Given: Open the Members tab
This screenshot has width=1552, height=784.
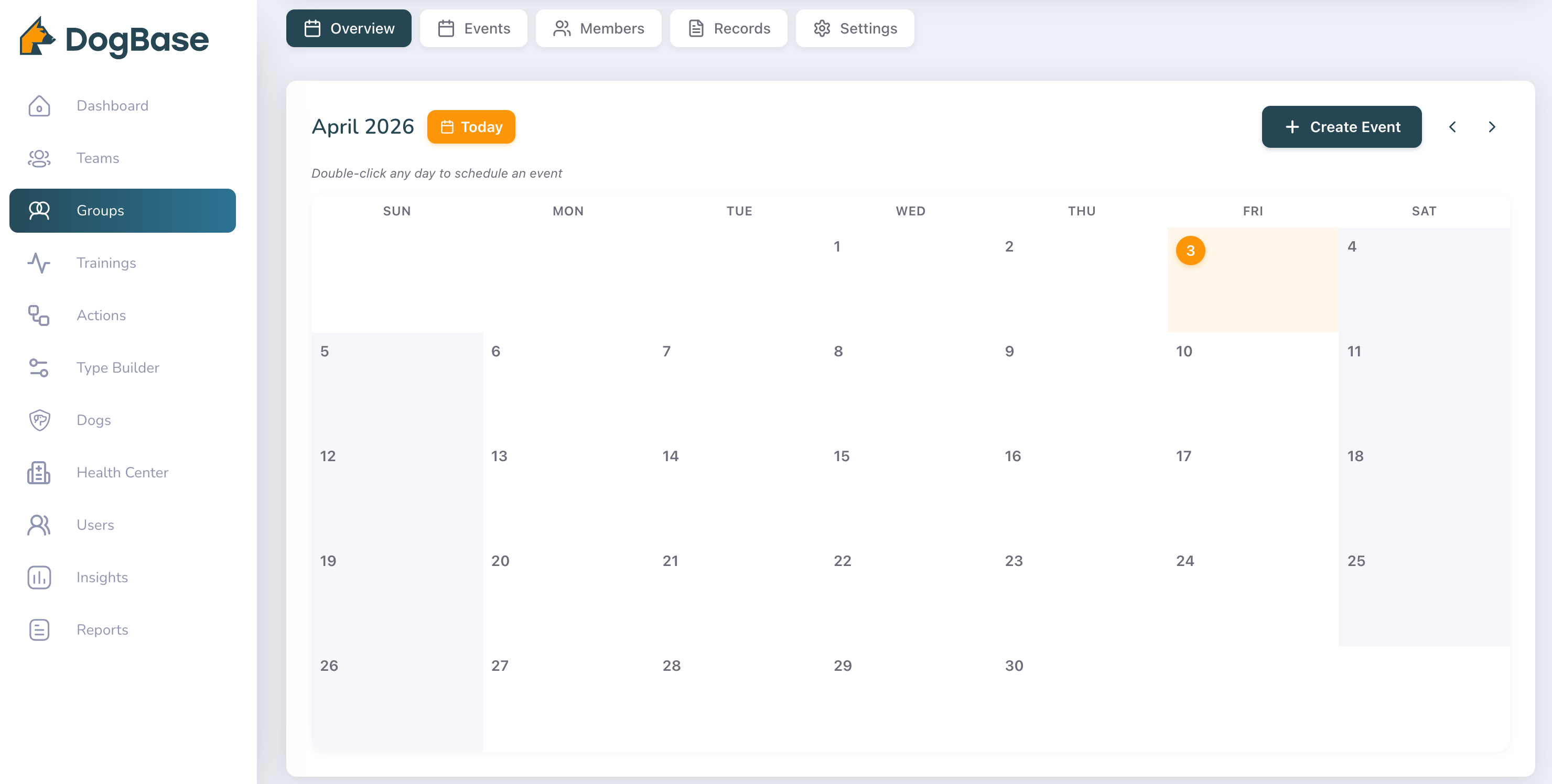Looking at the screenshot, I should (x=598, y=28).
